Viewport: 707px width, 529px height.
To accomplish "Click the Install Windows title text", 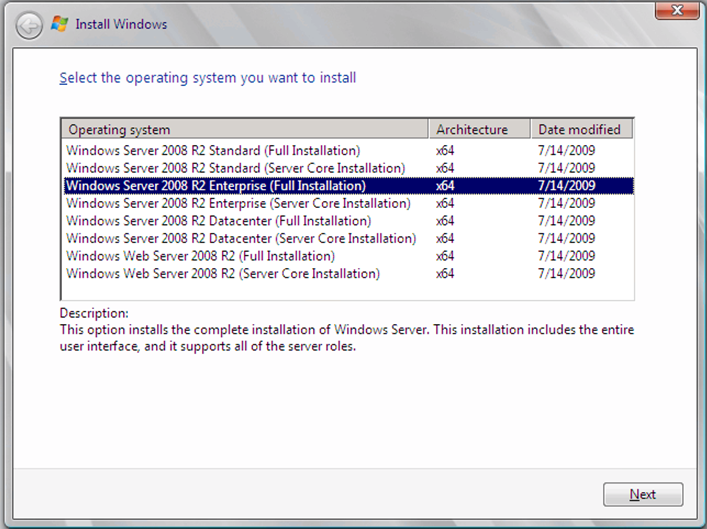I will pos(121,24).
